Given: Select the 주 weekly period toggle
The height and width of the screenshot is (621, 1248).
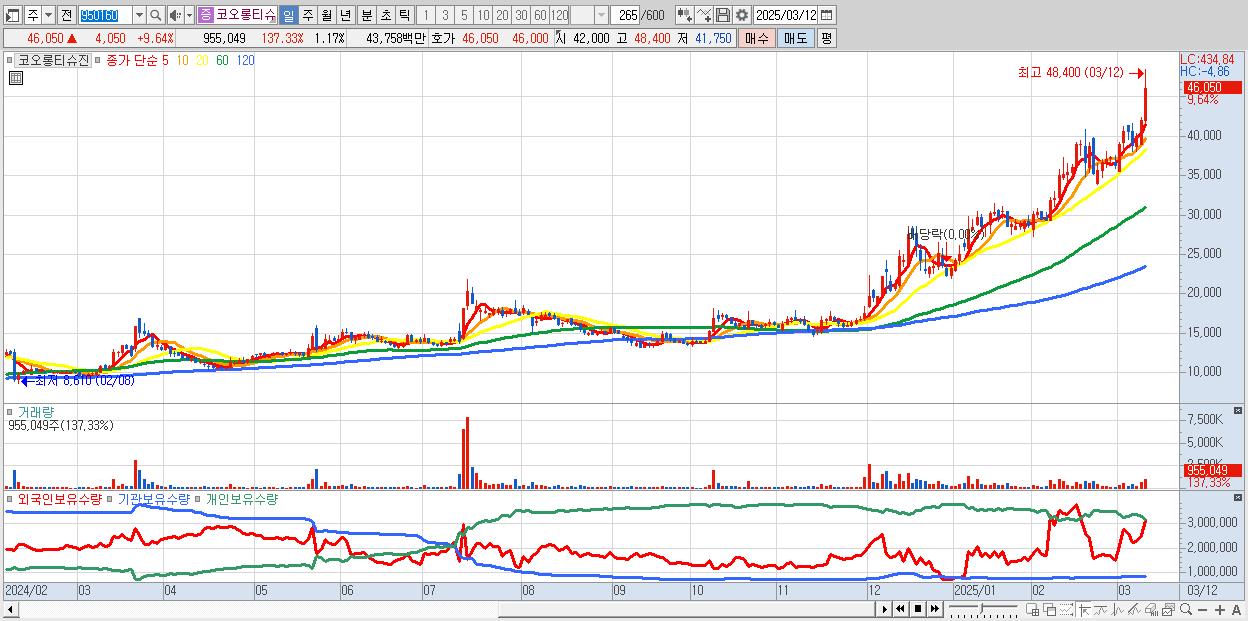Looking at the screenshot, I should 308,15.
